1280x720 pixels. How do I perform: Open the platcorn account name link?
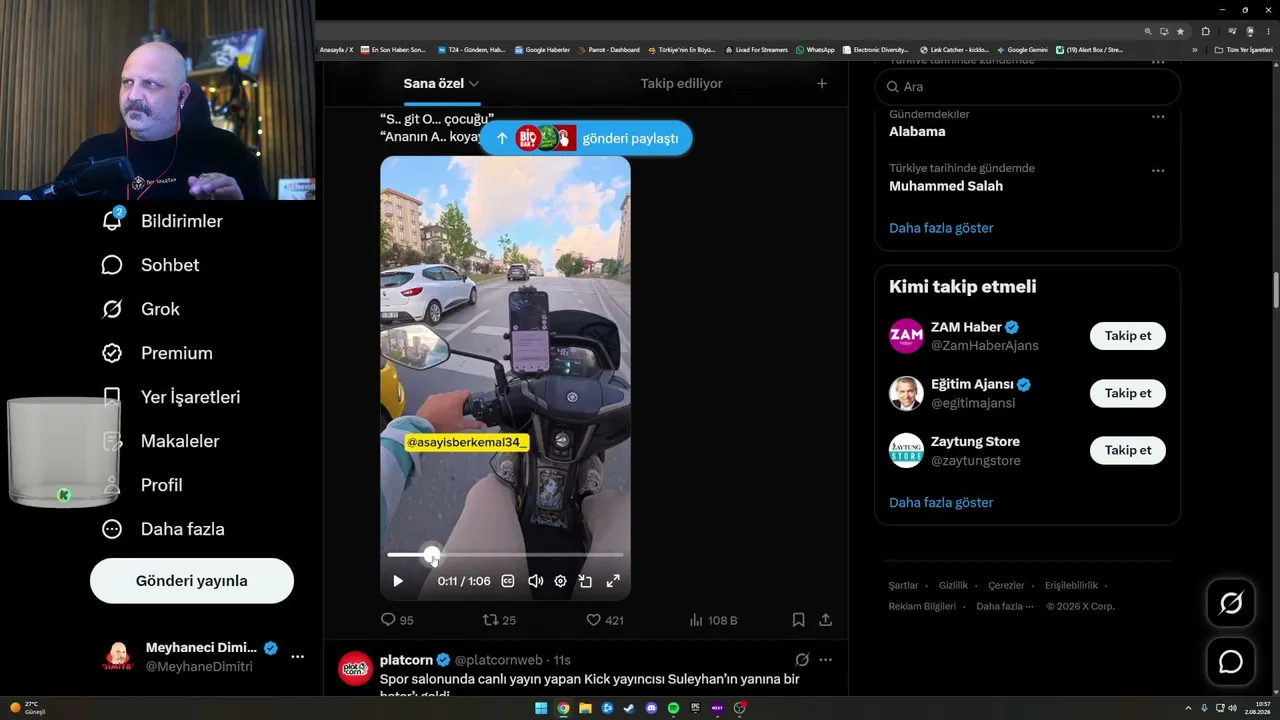(407, 660)
